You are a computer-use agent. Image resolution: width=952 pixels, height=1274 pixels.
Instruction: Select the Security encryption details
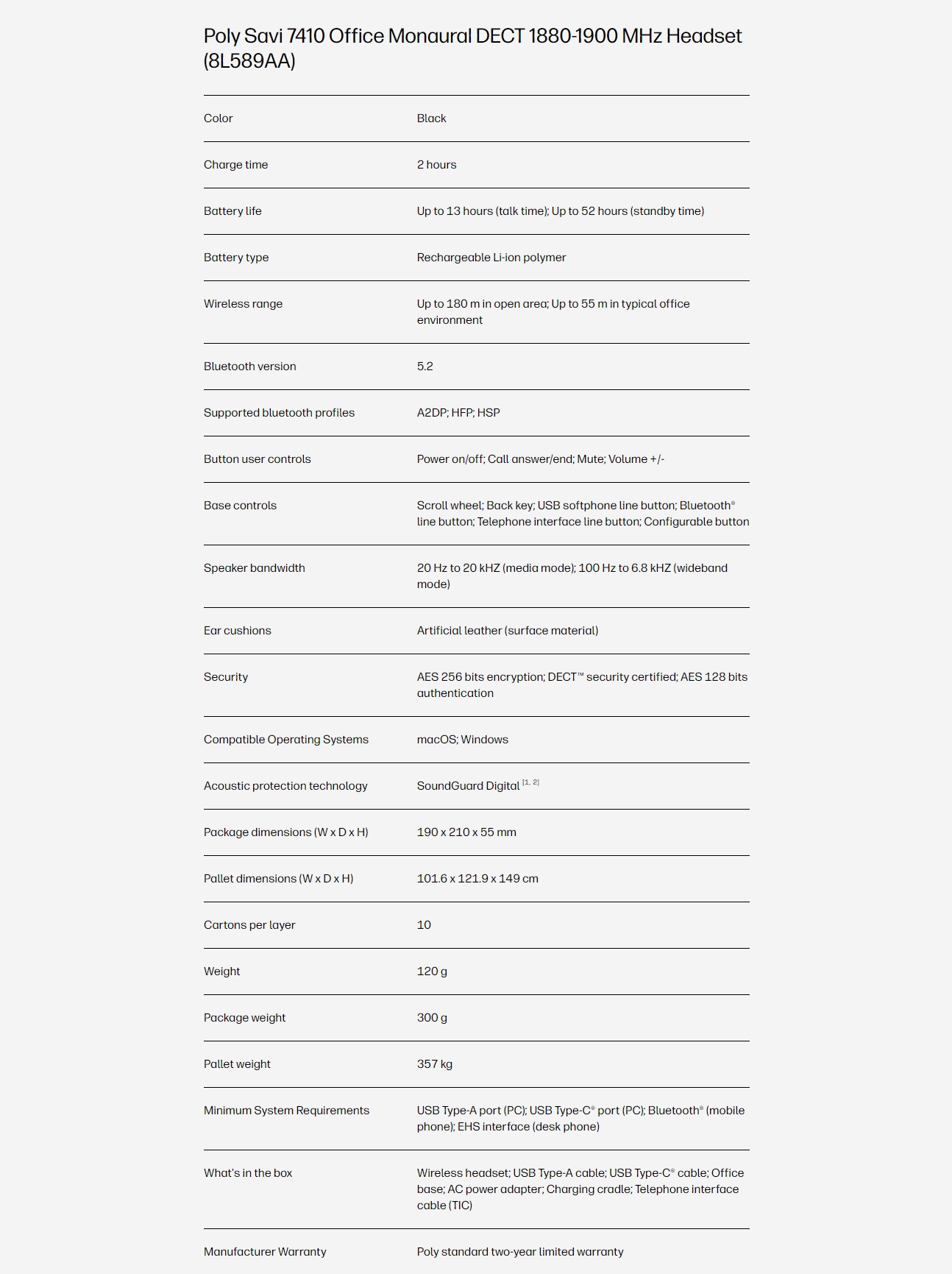[x=582, y=685]
